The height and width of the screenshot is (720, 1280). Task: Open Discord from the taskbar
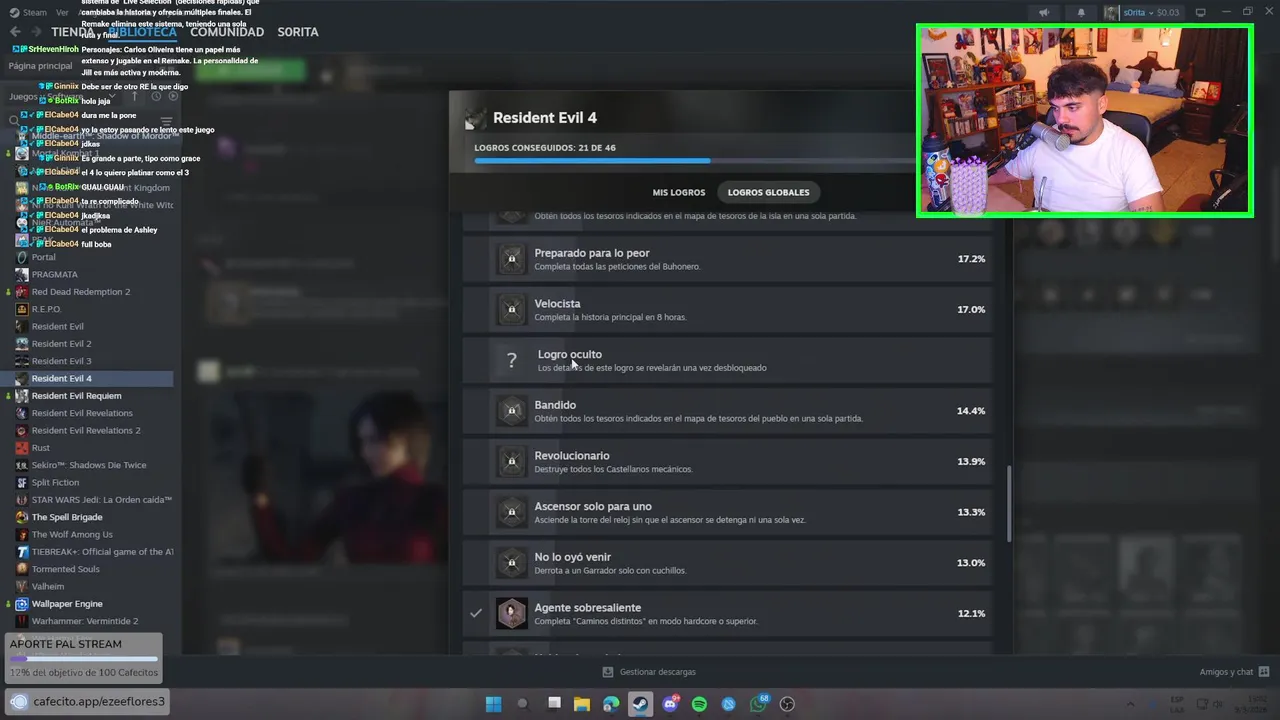(x=670, y=704)
